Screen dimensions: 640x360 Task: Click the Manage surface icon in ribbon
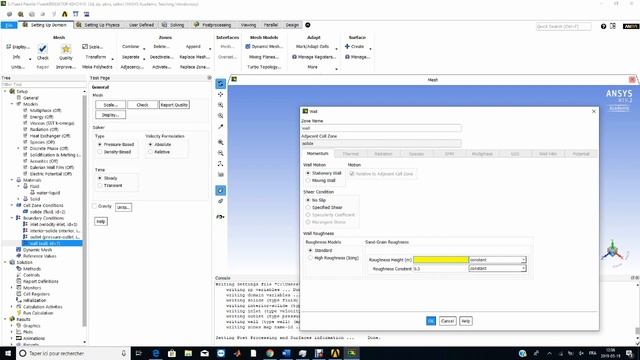point(347,57)
